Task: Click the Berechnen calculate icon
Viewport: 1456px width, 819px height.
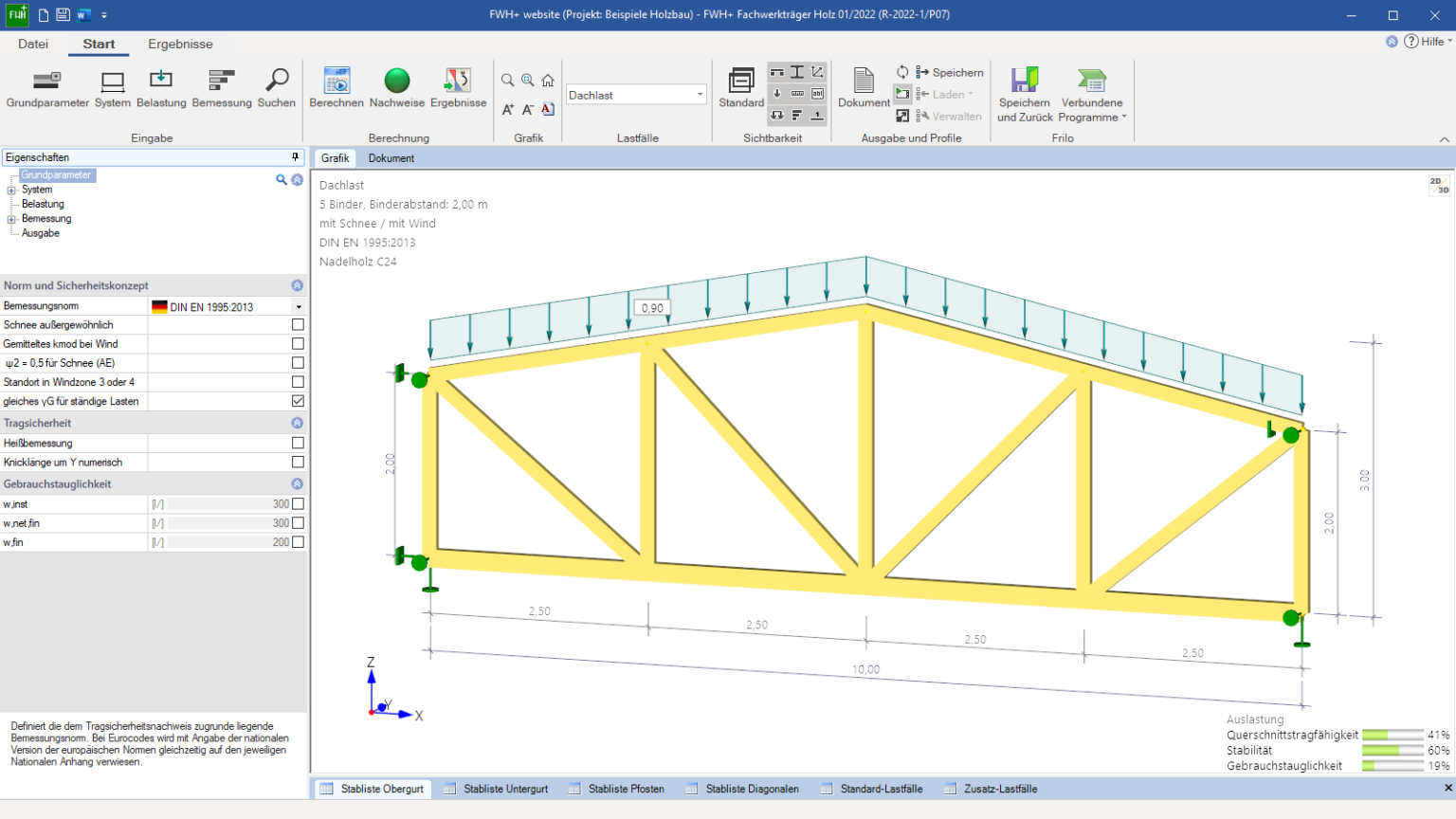Action: 337,82
